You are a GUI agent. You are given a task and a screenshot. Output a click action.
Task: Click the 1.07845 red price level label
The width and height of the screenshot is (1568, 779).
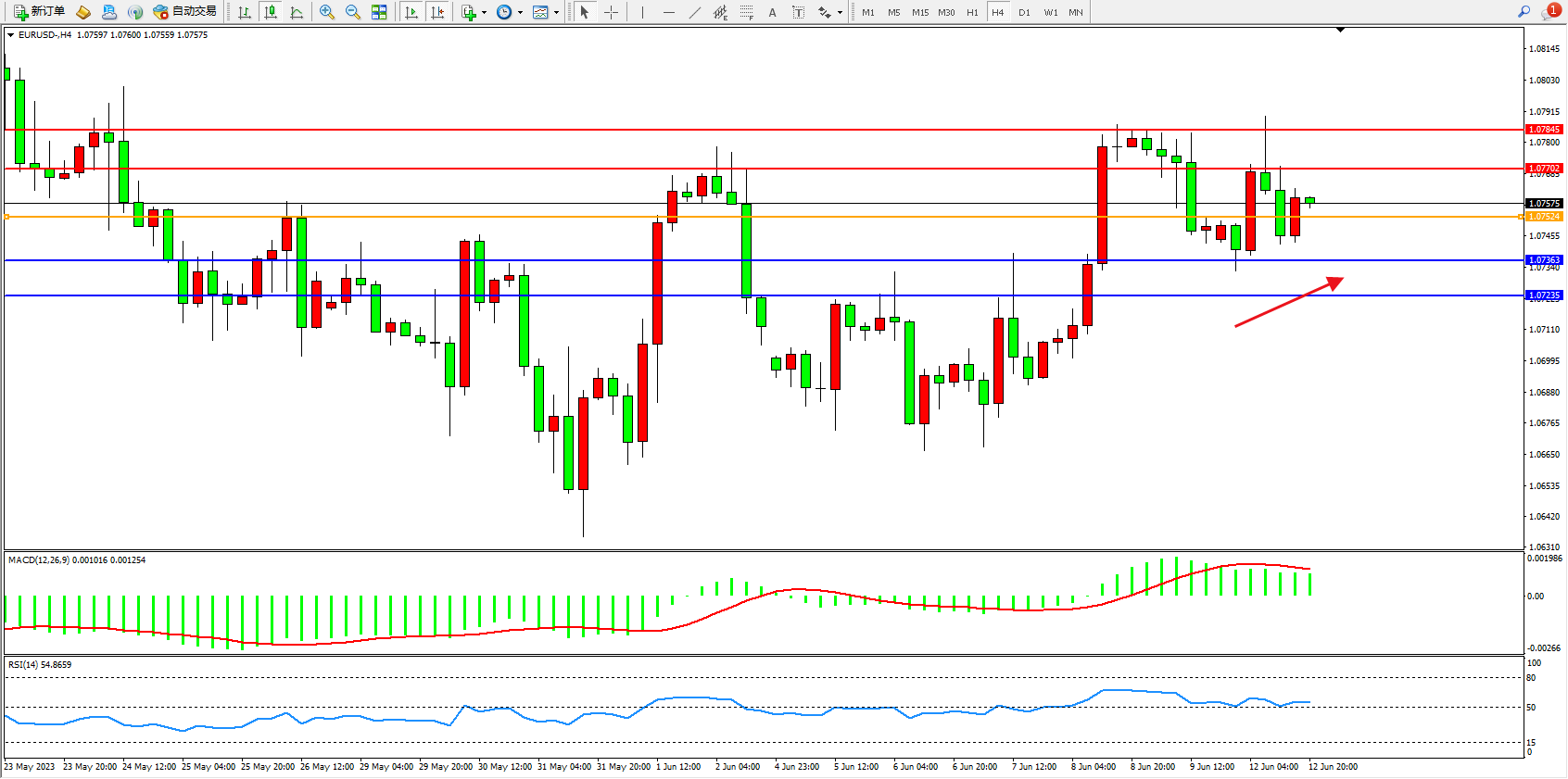[x=1543, y=130]
